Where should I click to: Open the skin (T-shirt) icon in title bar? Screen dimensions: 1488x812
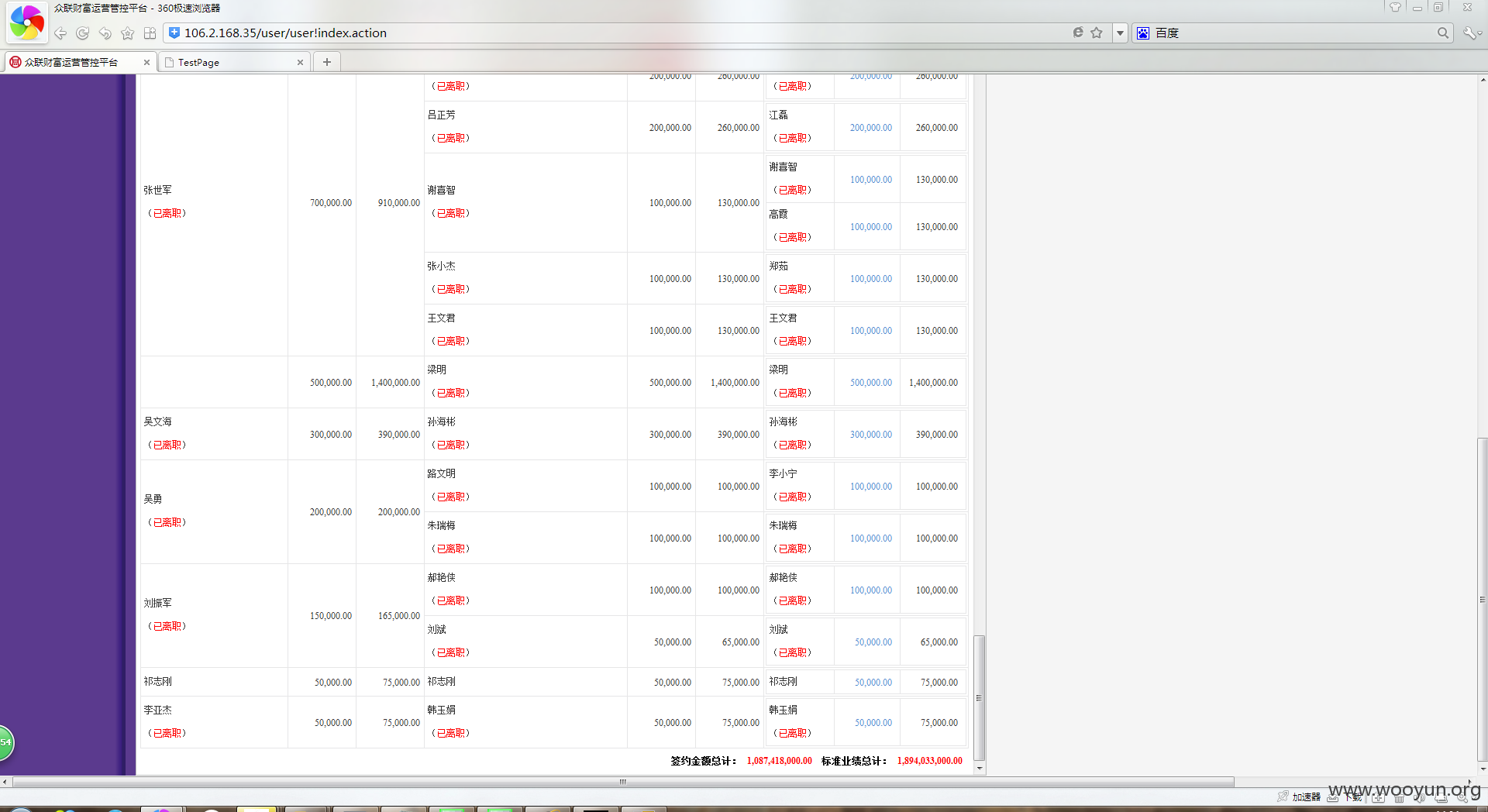pyautogui.click(x=1395, y=7)
